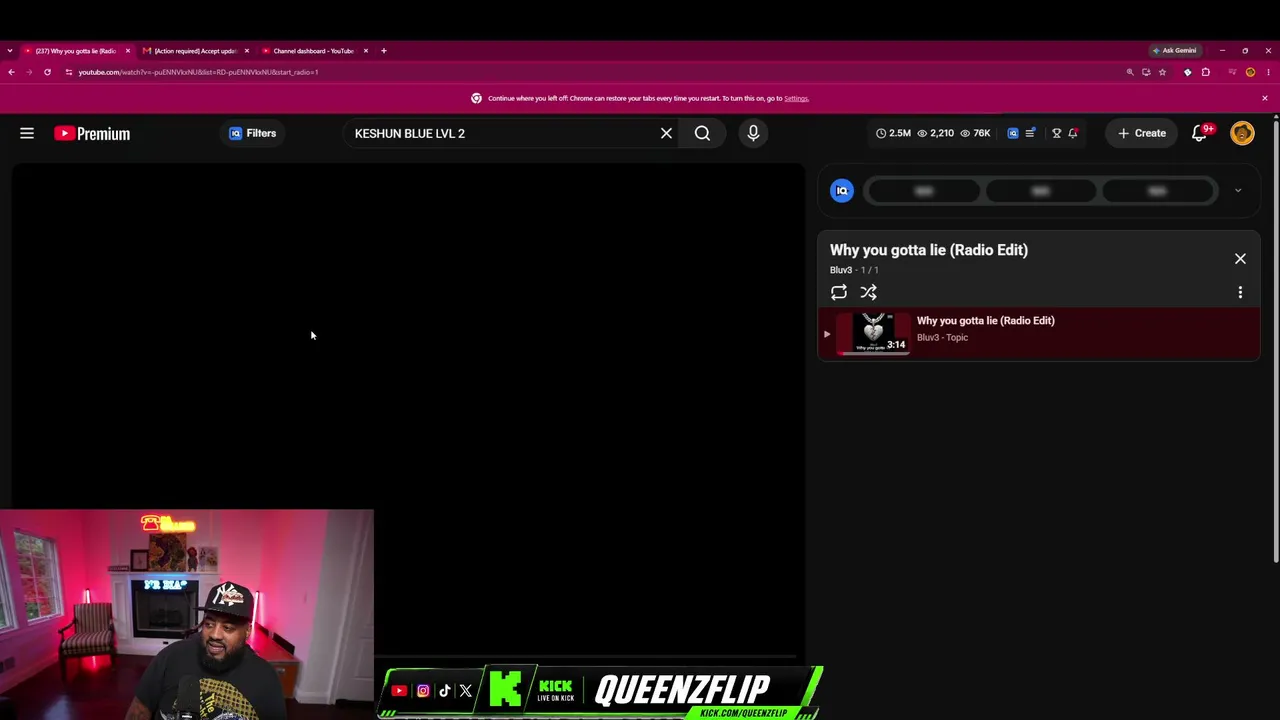The height and width of the screenshot is (720, 1280).
Task: Switch to the Why you gotta lie browser tab
Action: pyautogui.click(x=76, y=51)
